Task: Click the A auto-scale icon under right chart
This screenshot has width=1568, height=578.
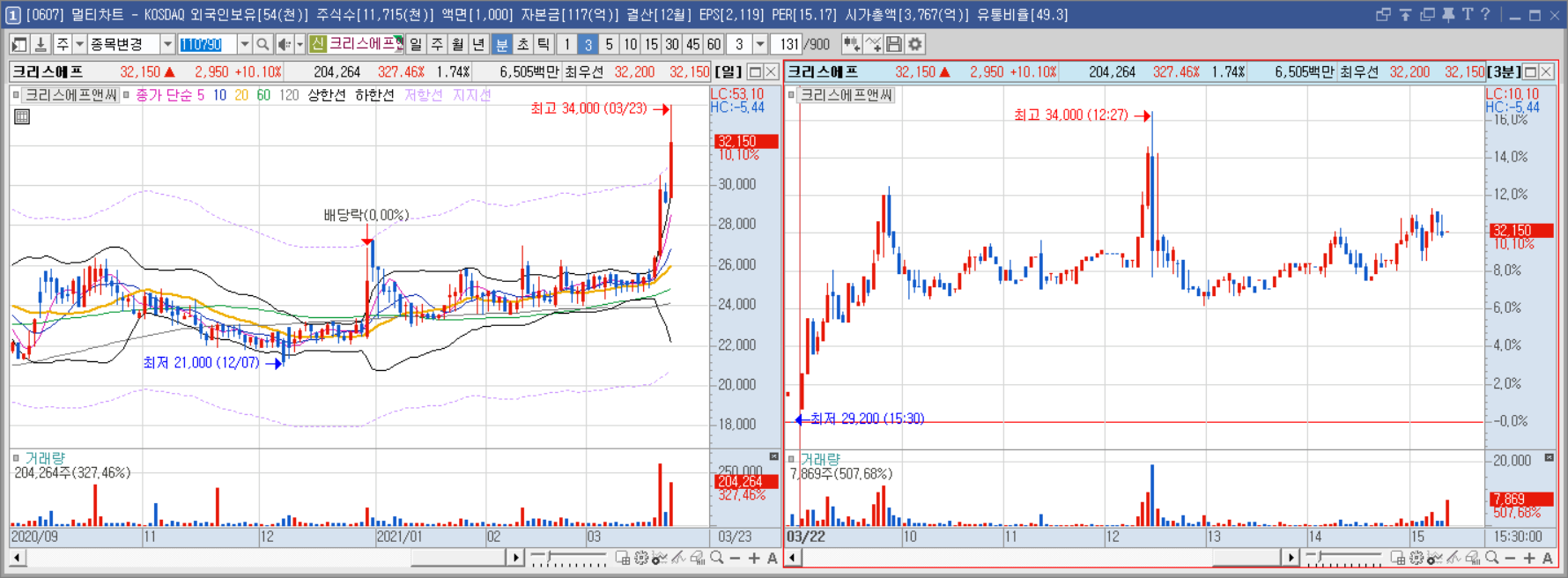Action: pos(1548,558)
